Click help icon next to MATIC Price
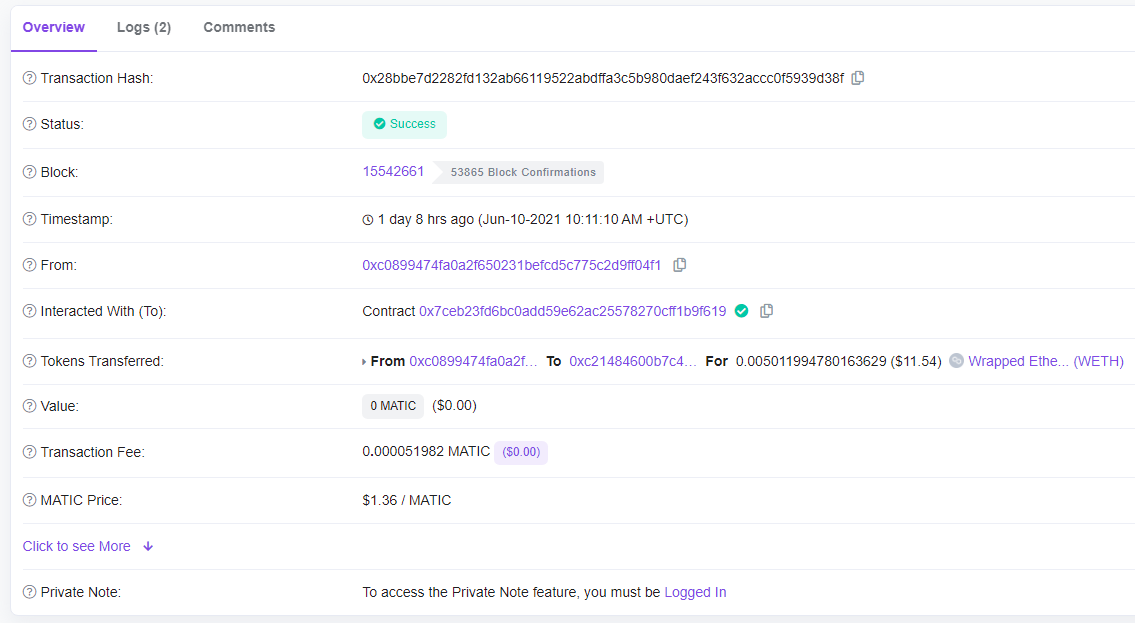1135x623 pixels. click(x=30, y=500)
